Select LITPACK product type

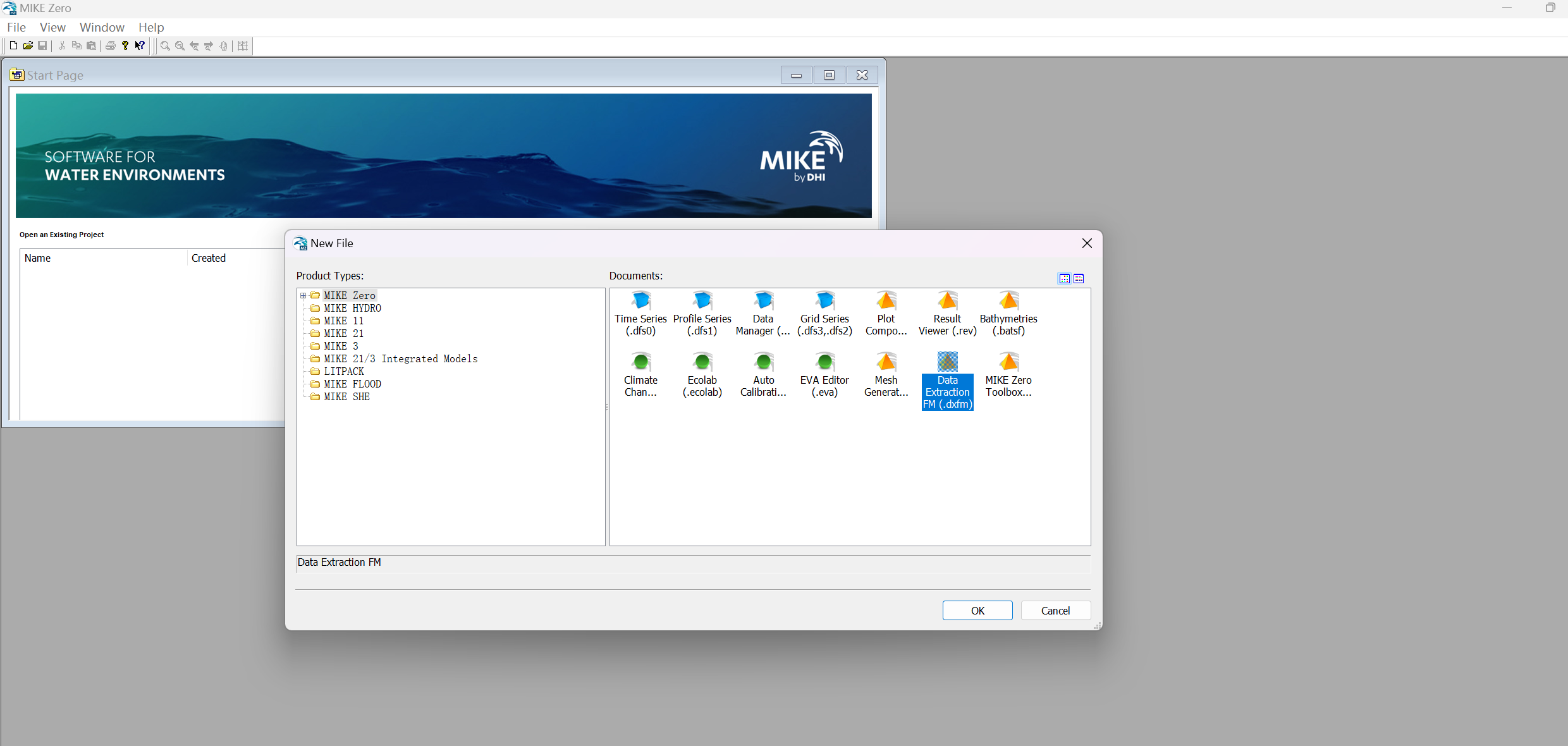click(344, 371)
